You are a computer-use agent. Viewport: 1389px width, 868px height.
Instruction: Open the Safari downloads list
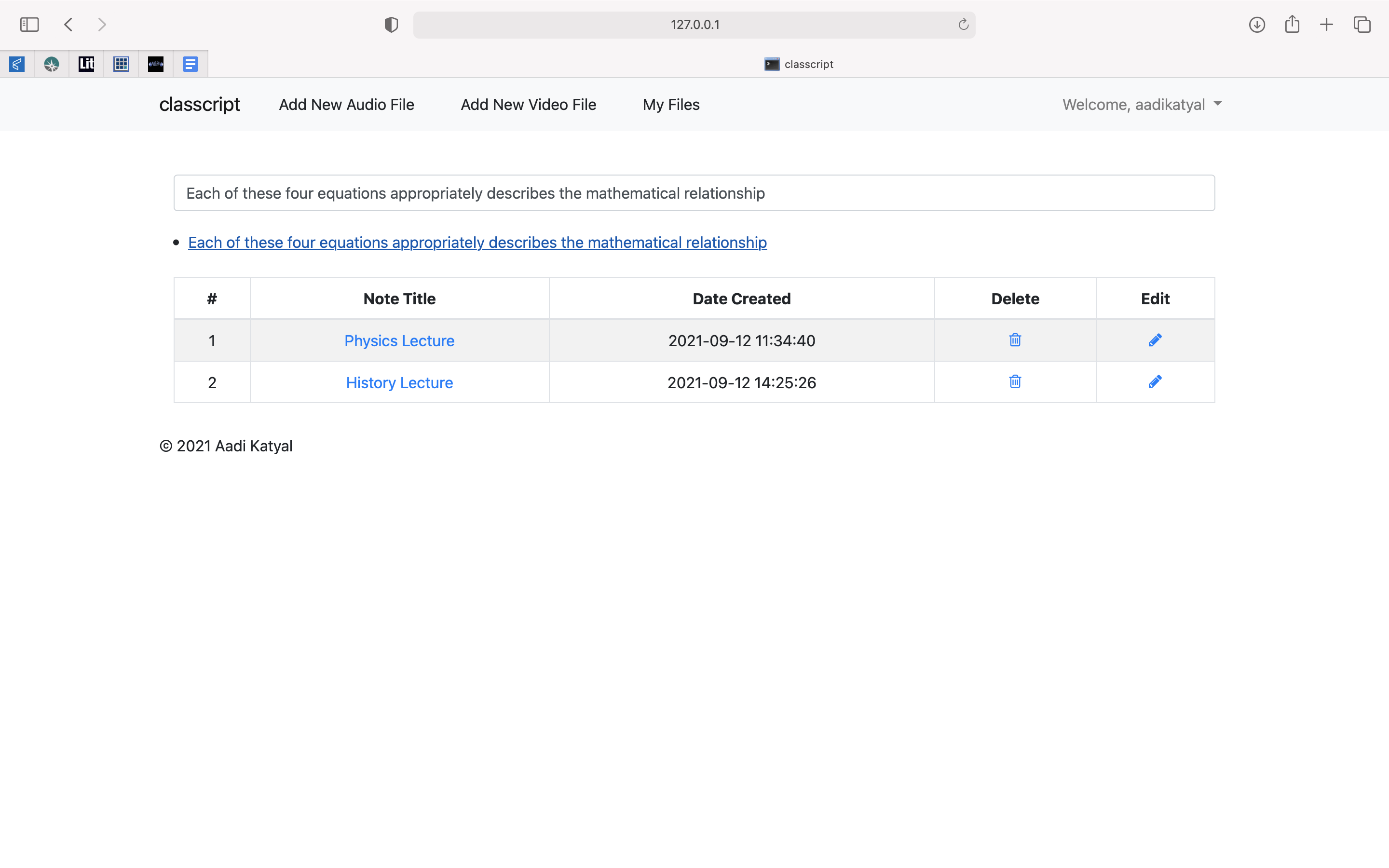pos(1256,25)
